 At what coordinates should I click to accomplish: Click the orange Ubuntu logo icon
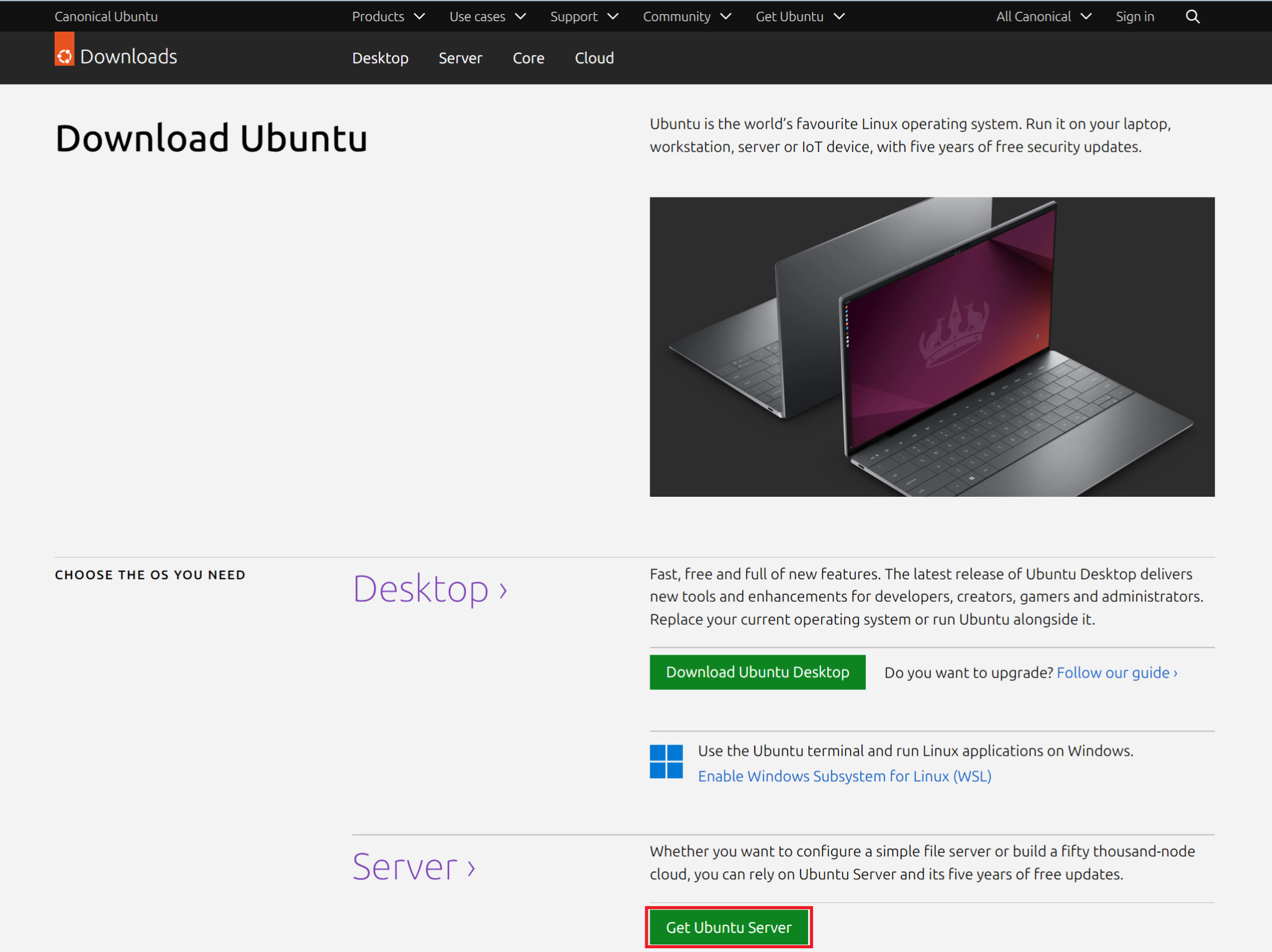[x=64, y=54]
